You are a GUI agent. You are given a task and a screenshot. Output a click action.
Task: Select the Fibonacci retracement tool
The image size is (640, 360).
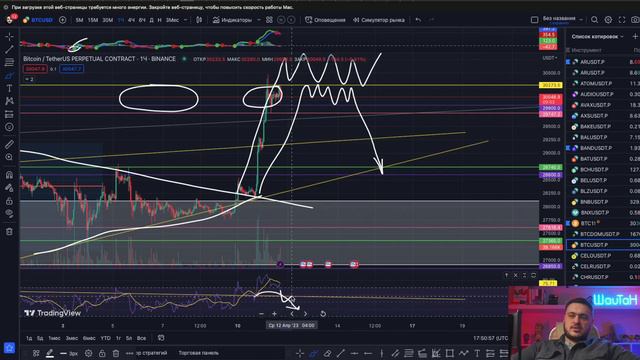(x=9, y=62)
